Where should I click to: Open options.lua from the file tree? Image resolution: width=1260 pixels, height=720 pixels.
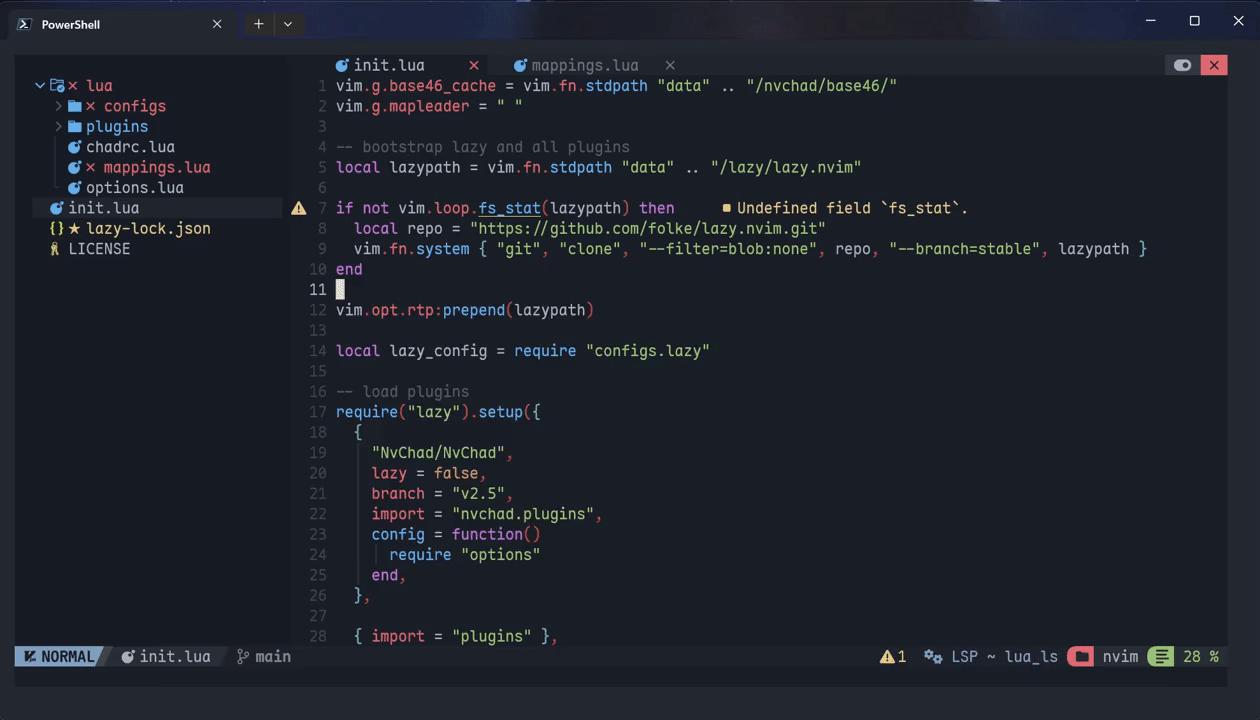point(134,188)
